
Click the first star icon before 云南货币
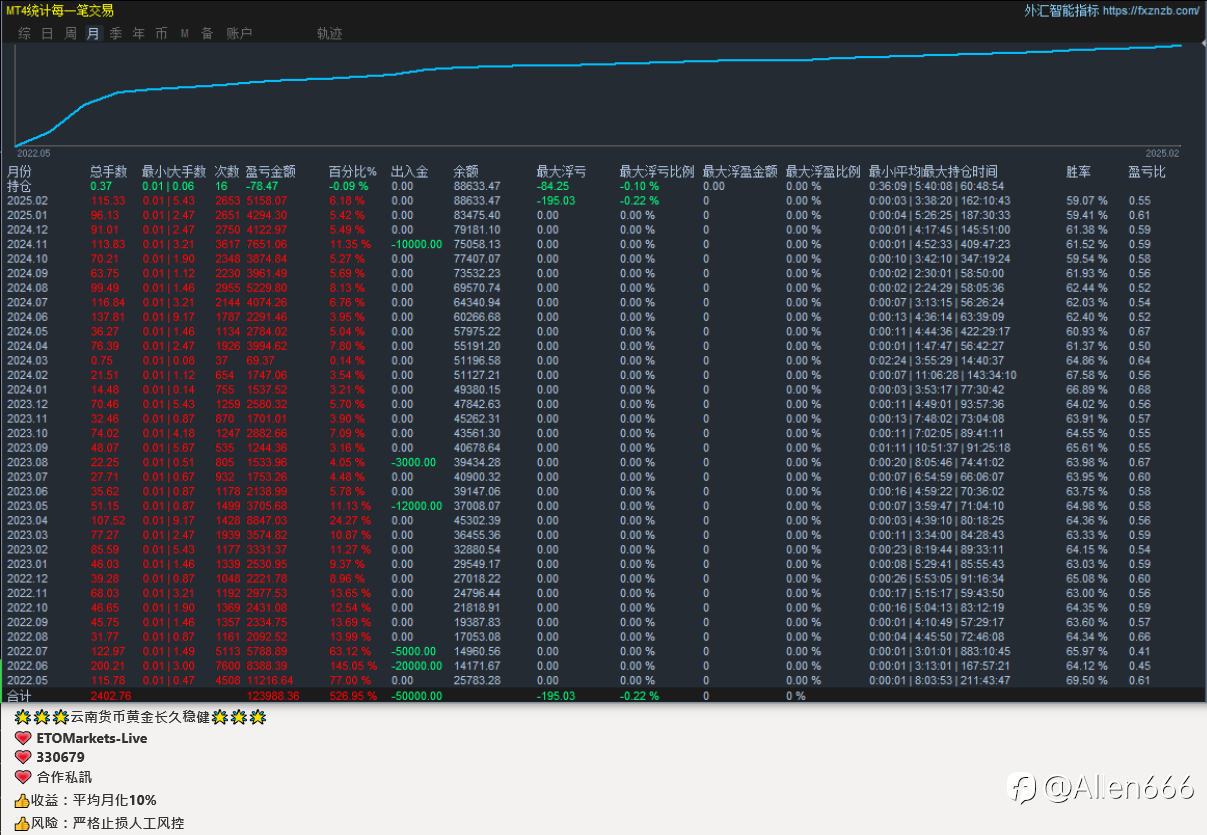pyautogui.click(x=22, y=718)
